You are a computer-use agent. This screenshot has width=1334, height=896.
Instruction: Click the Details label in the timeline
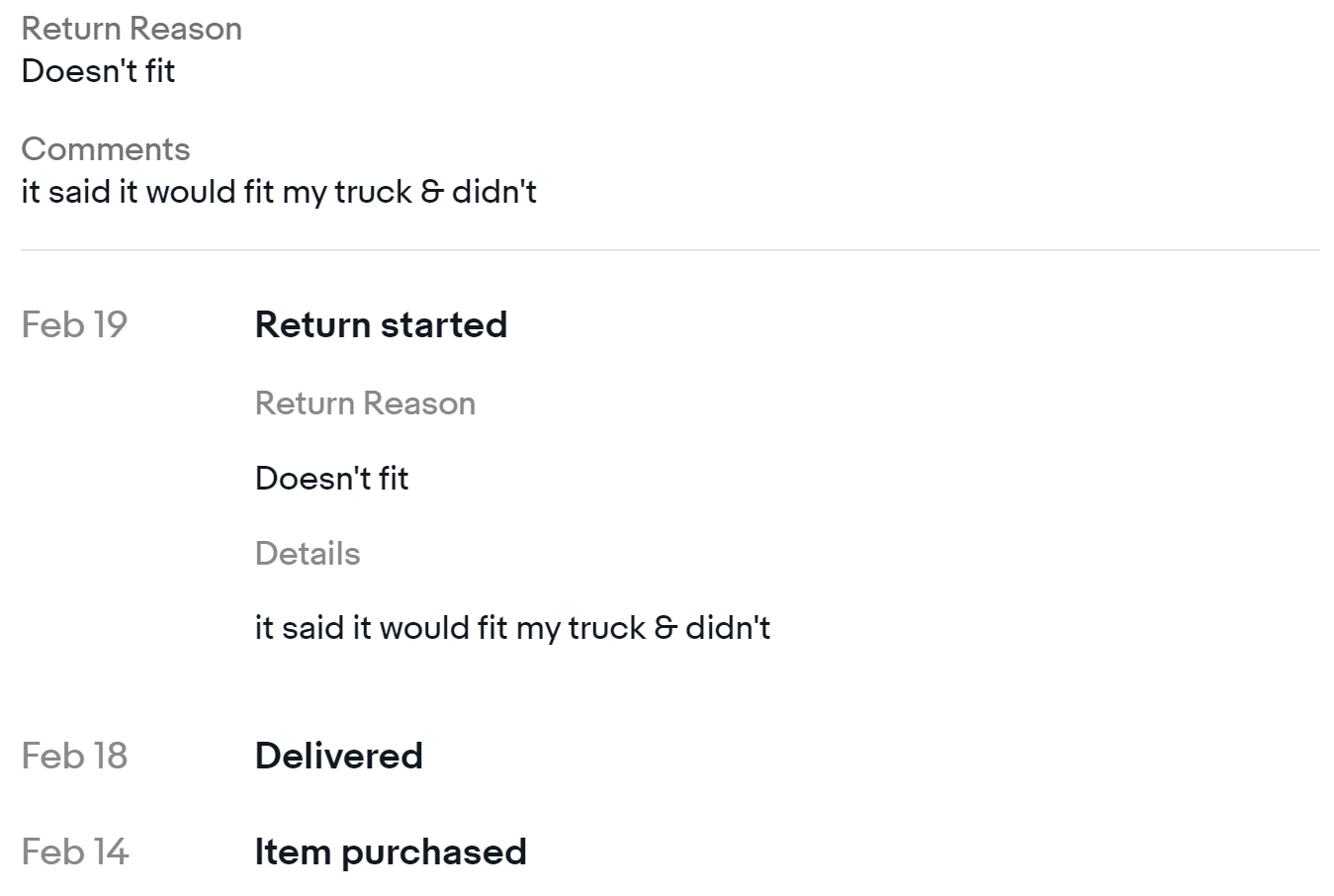click(x=308, y=553)
